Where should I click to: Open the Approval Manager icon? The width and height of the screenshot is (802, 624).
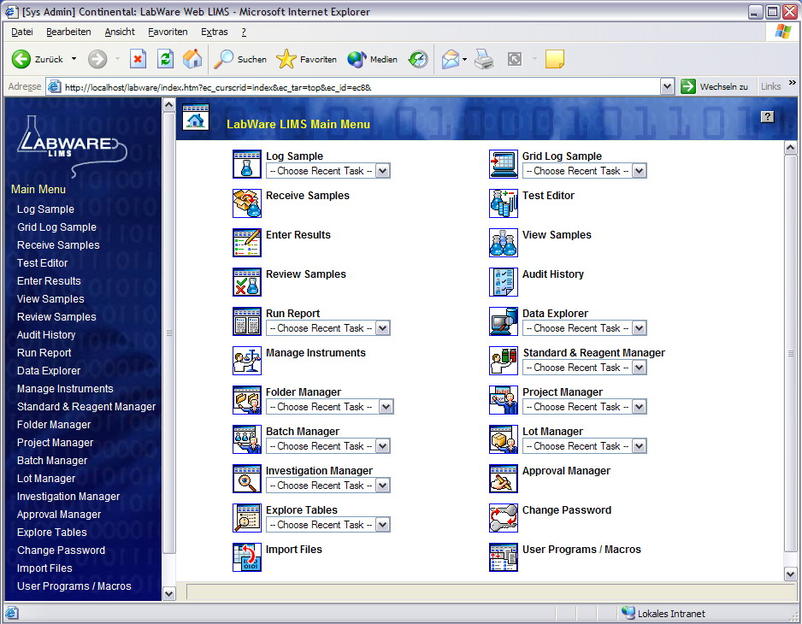coord(503,479)
